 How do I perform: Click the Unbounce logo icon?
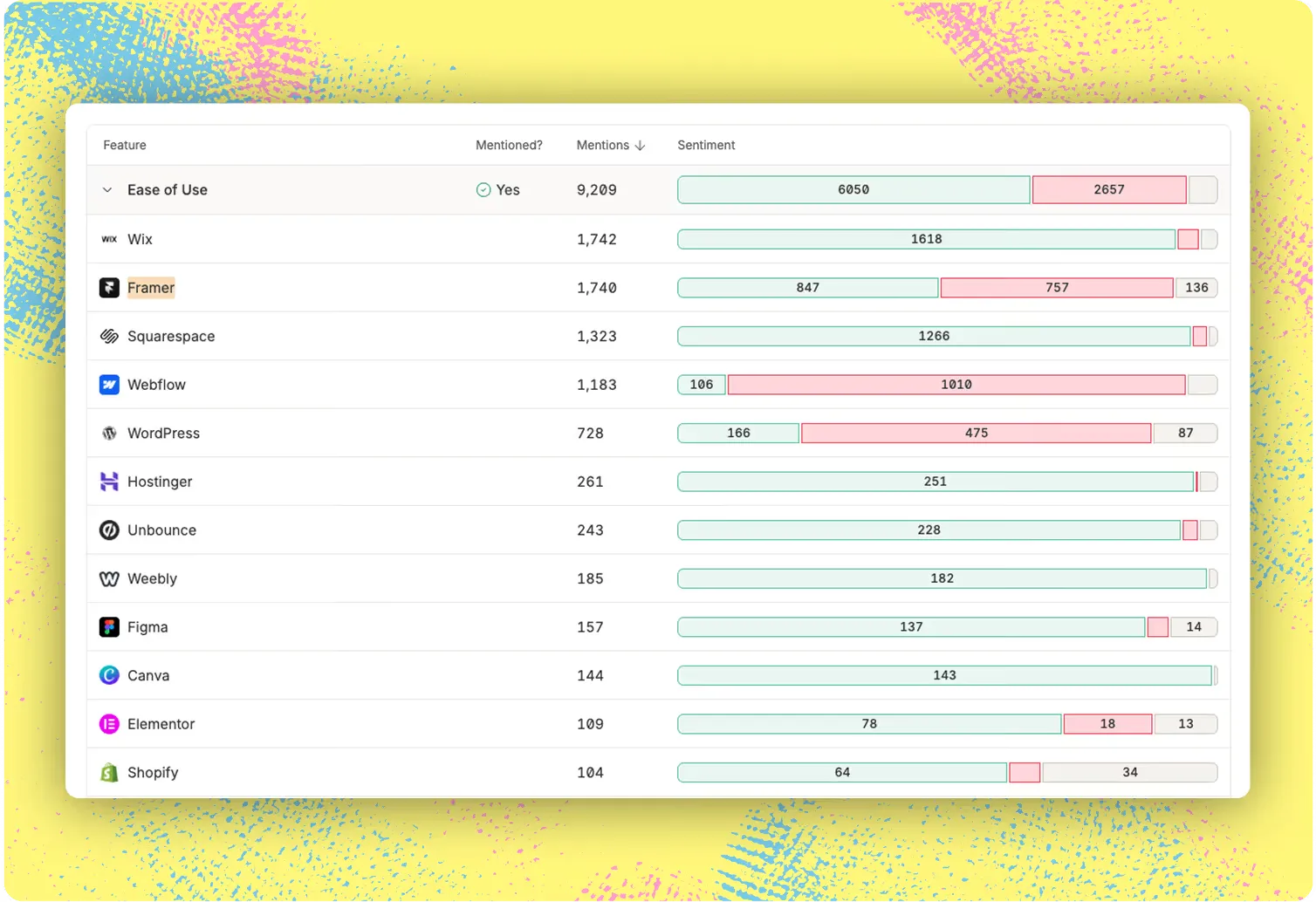pyautogui.click(x=109, y=530)
